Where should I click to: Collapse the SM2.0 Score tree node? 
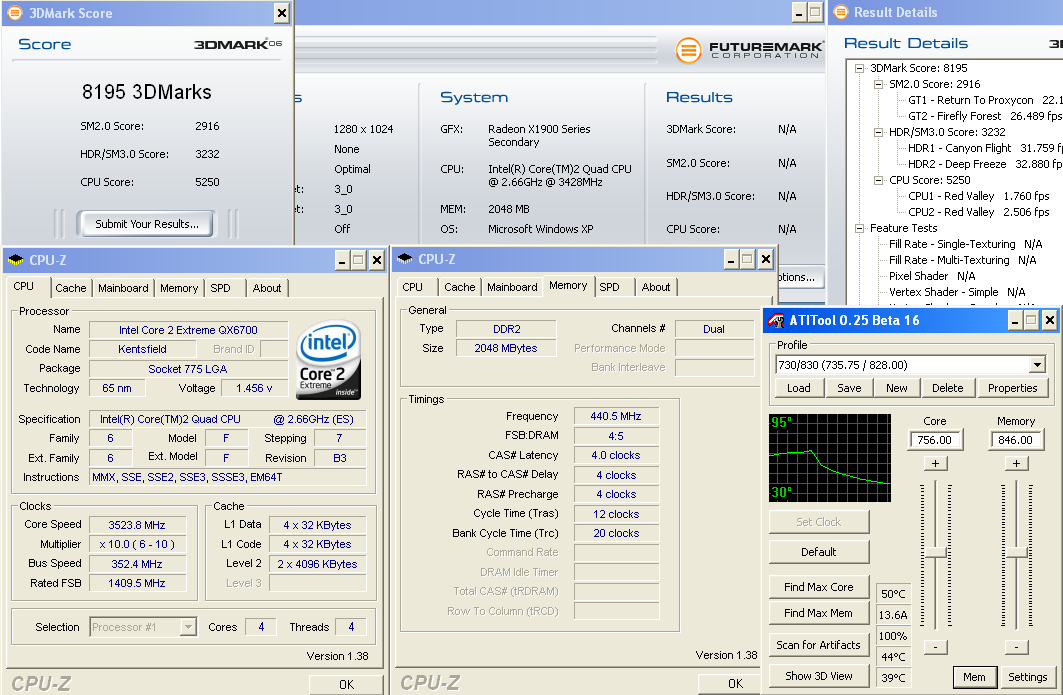tap(879, 84)
